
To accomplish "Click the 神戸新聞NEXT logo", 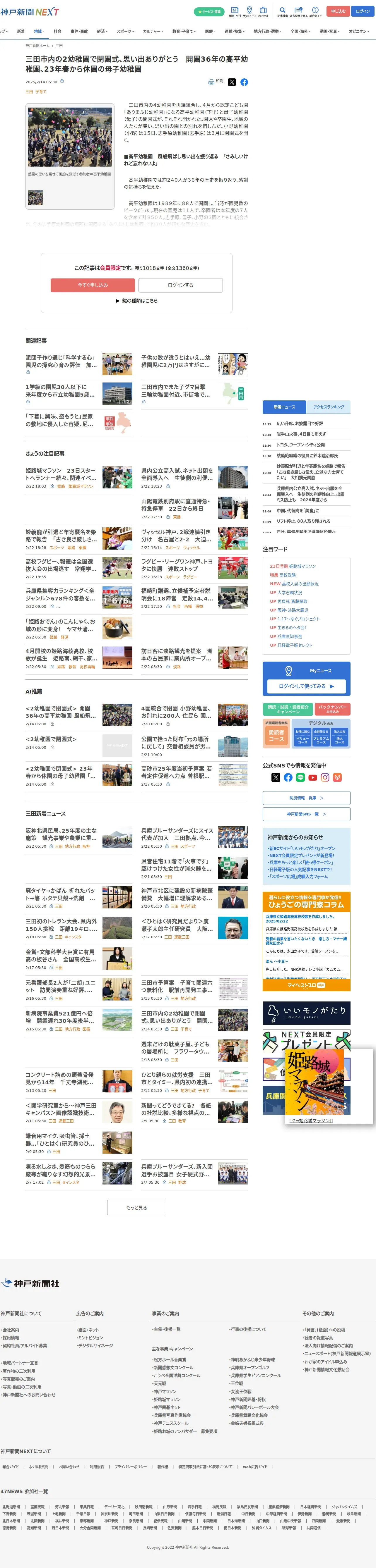I will pyautogui.click(x=30, y=12).
